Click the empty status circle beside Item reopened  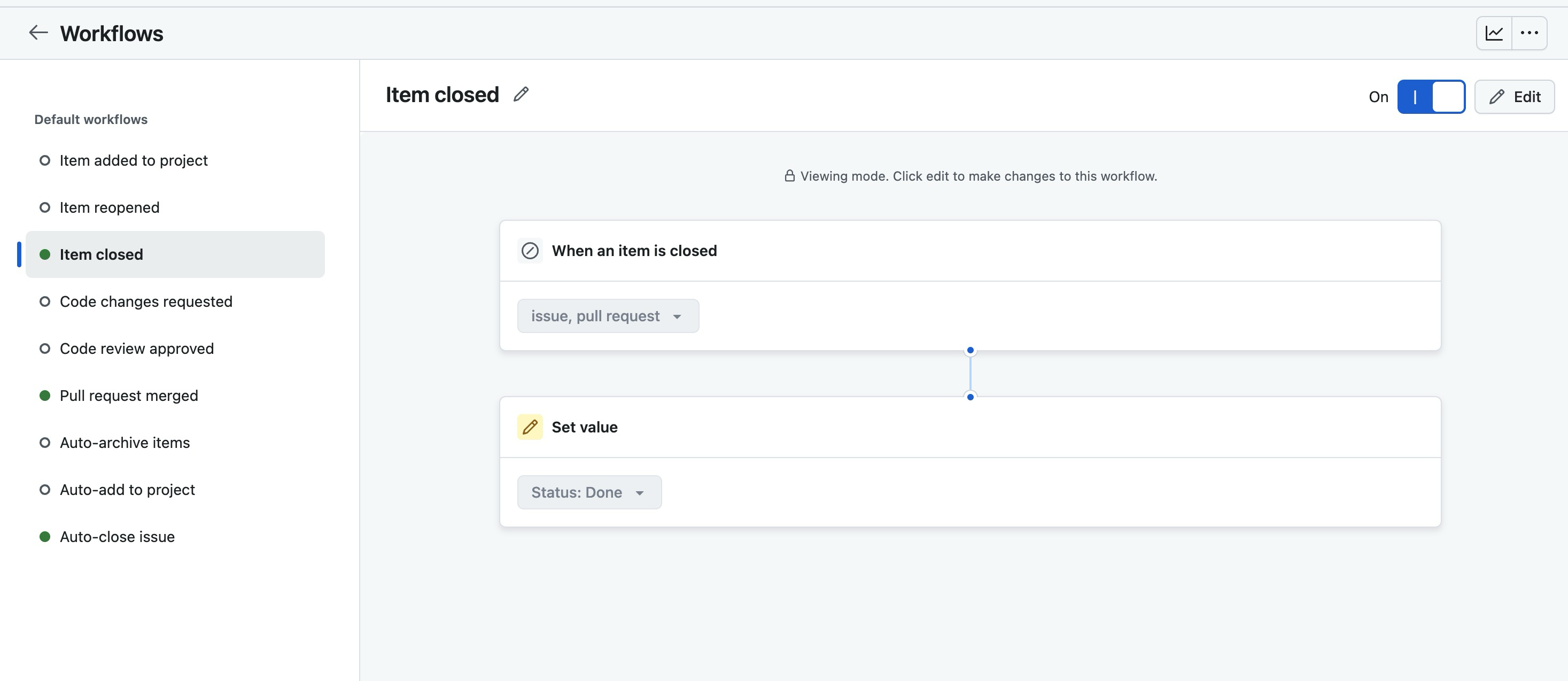coord(44,207)
